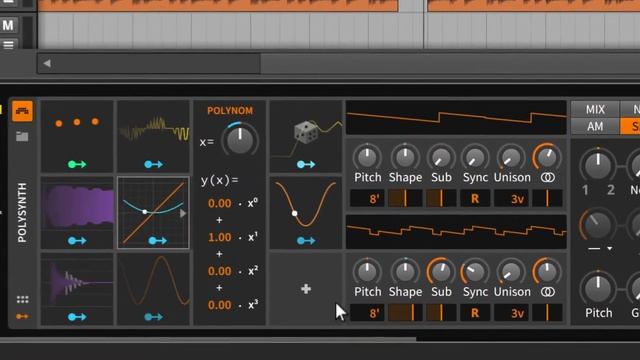
Task: Open the folder preset browser icon
Action: (22, 136)
